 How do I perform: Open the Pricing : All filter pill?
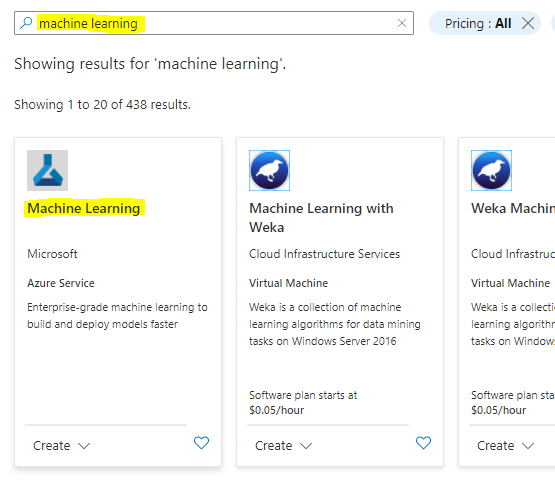click(x=478, y=23)
